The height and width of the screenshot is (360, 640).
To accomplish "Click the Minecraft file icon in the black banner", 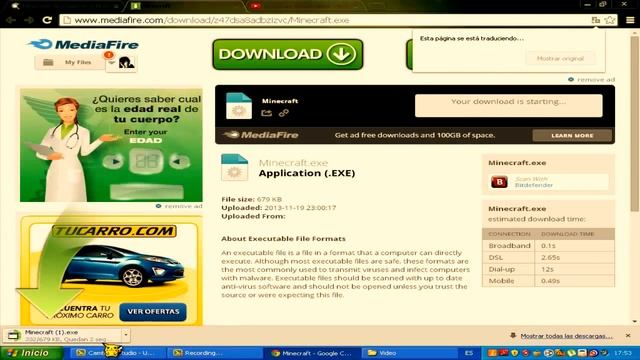I will tap(239, 106).
